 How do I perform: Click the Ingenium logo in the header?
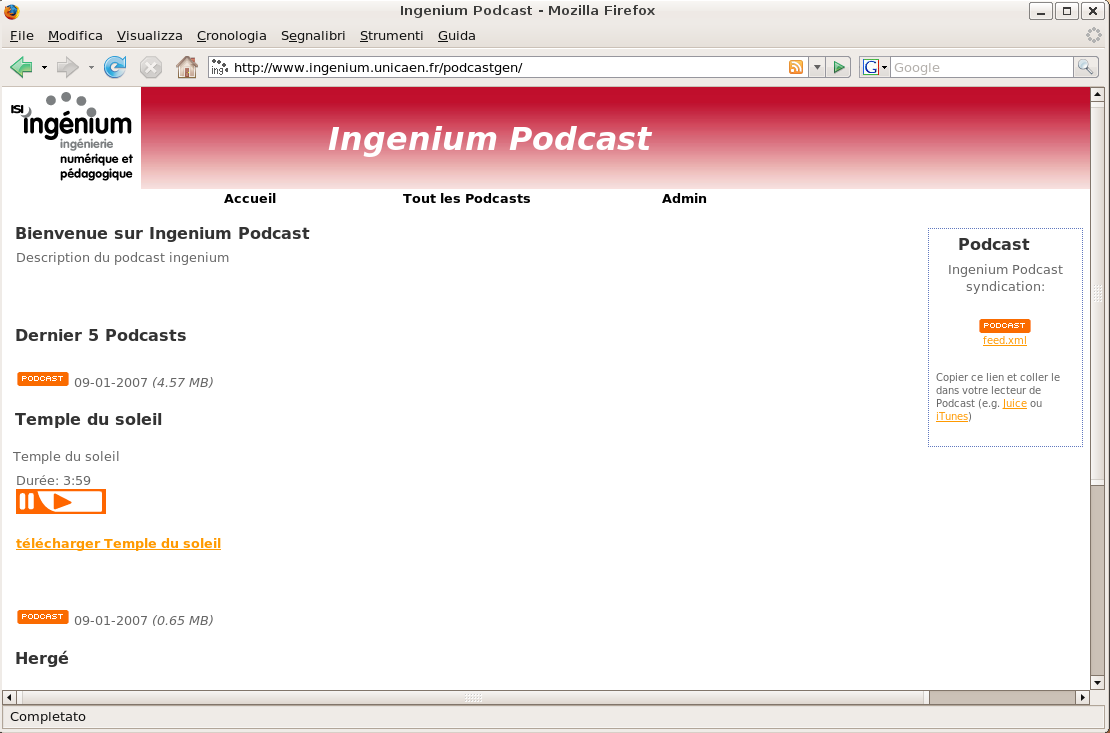pos(70,135)
